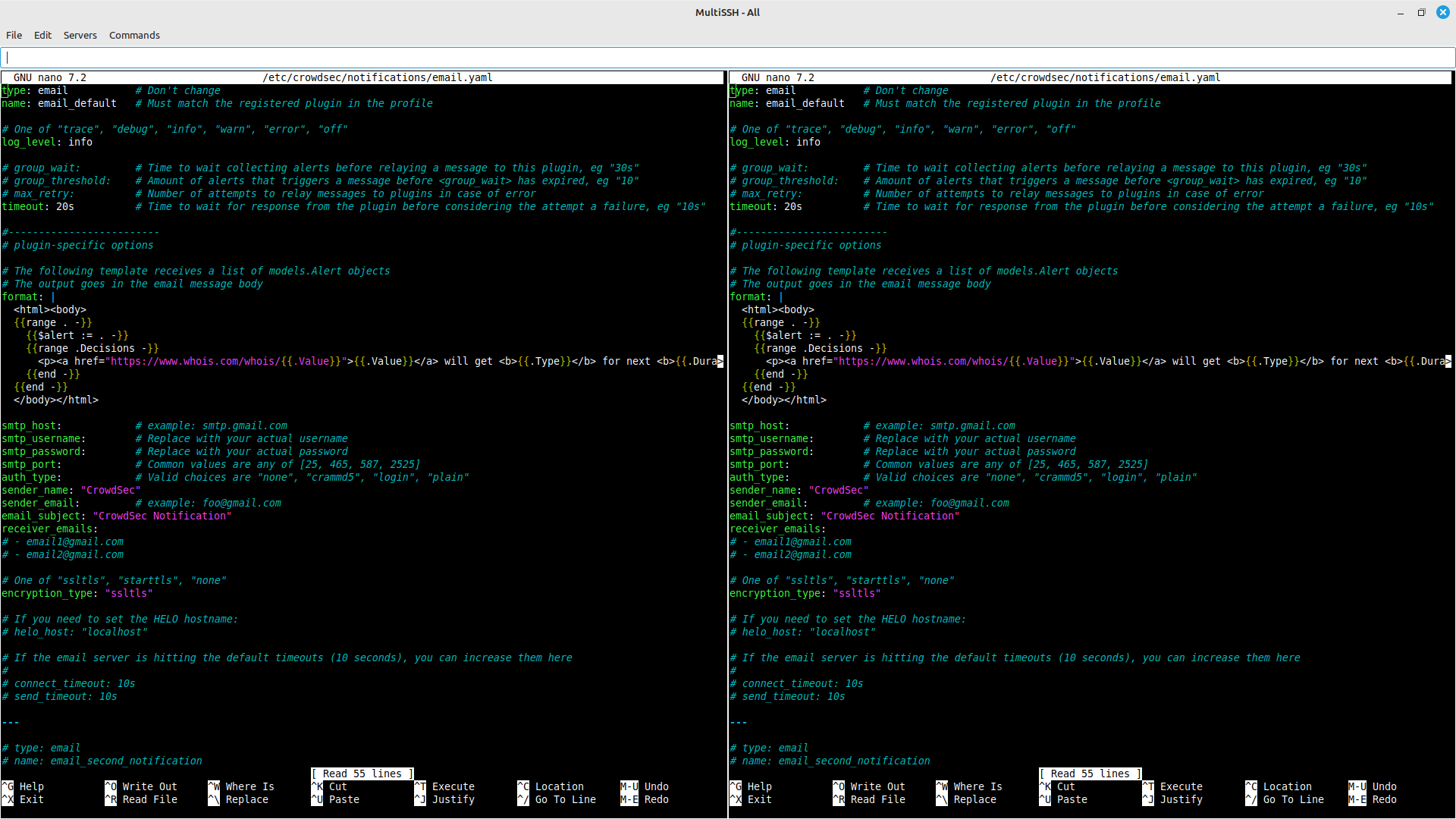Click 'Read 55 lines' status in left terminal
The height and width of the screenshot is (819, 1456).
point(362,773)
